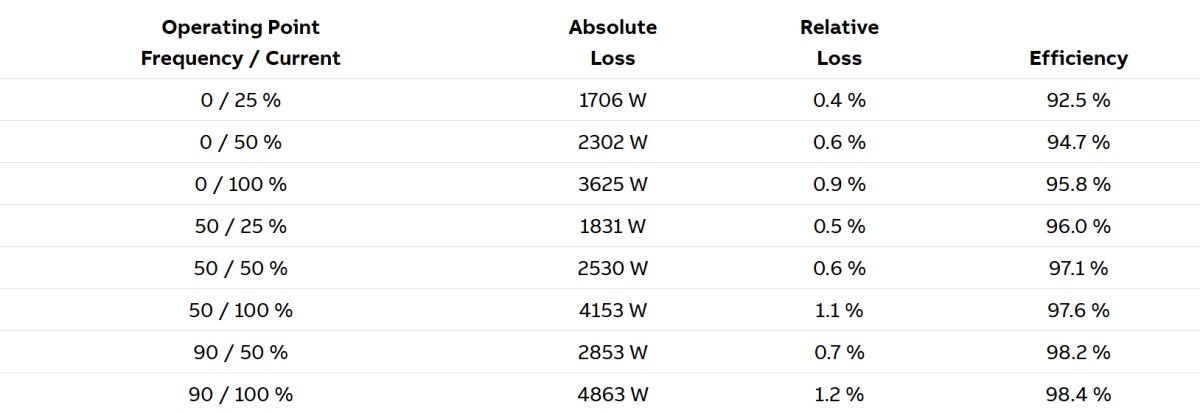Select the 0 / 25 % operating point cell
The height and width of the screenshot is (413, 1200).
[240, 100]
